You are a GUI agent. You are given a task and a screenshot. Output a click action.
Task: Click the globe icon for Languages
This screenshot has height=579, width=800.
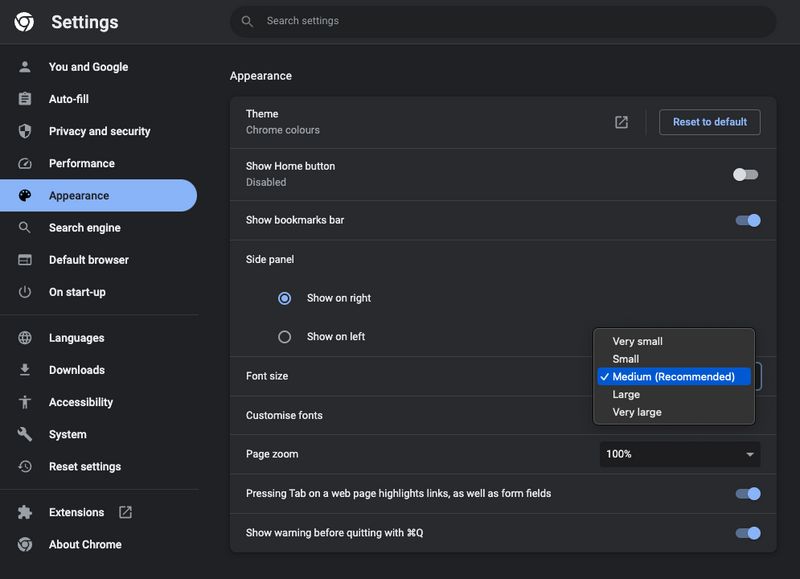point(24,338)
